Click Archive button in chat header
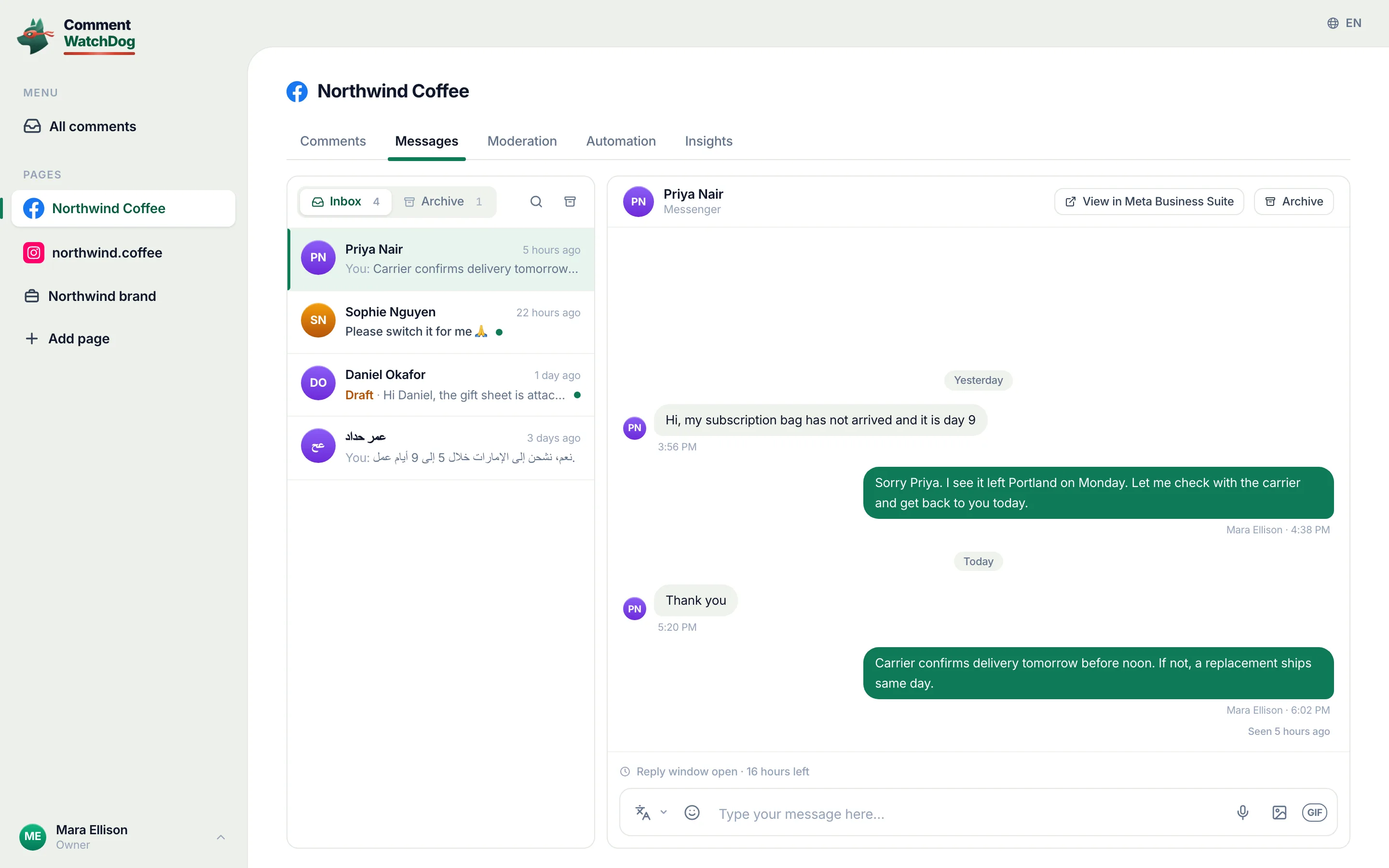1389x868 pixels. pyautogui.click(x=1294, y=202)
